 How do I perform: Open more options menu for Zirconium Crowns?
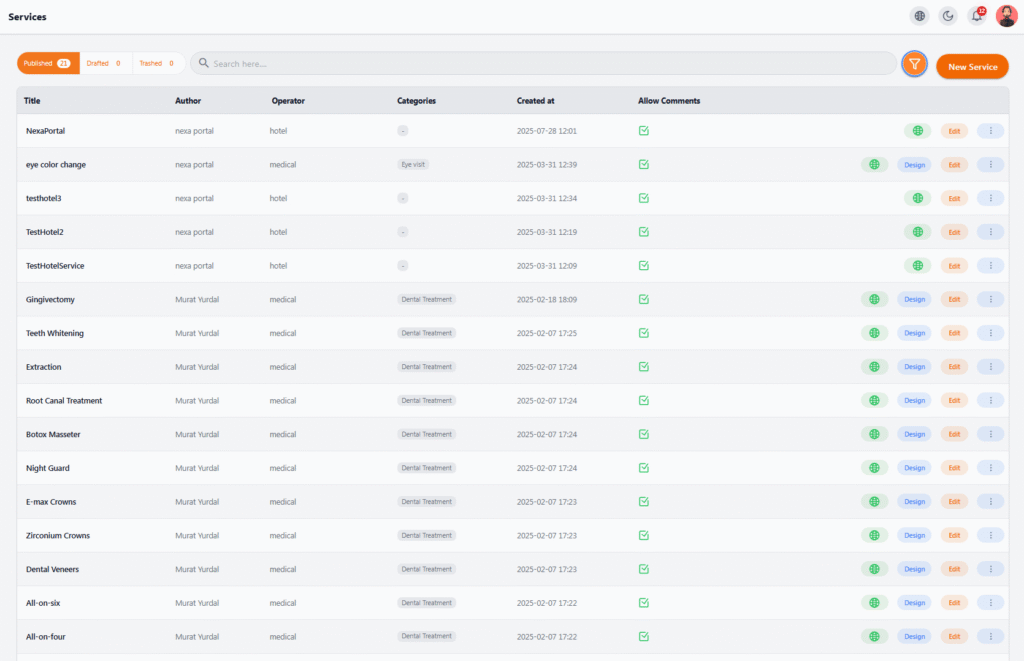991,536
